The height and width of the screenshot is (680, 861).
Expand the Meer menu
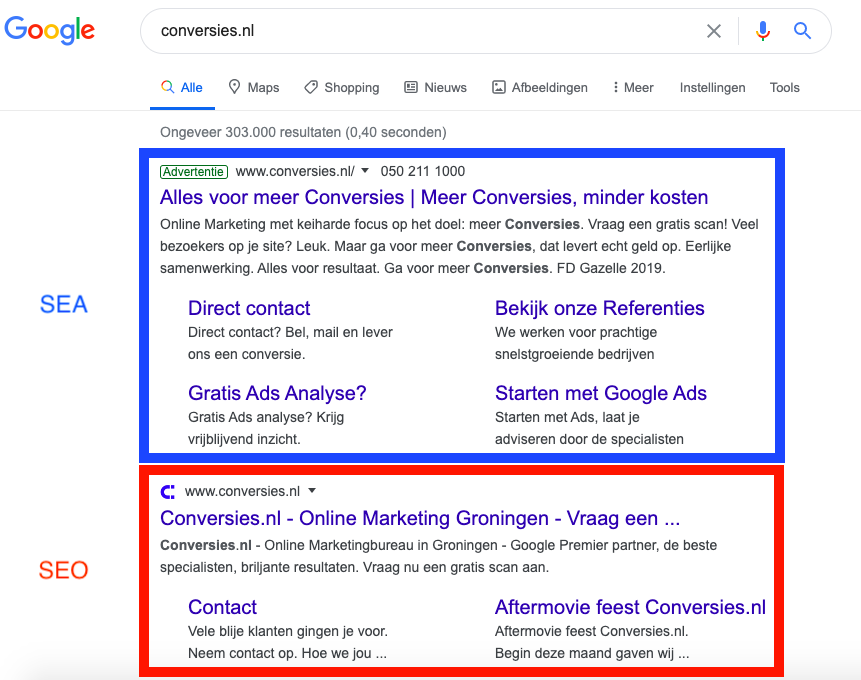tap(633, 87)
